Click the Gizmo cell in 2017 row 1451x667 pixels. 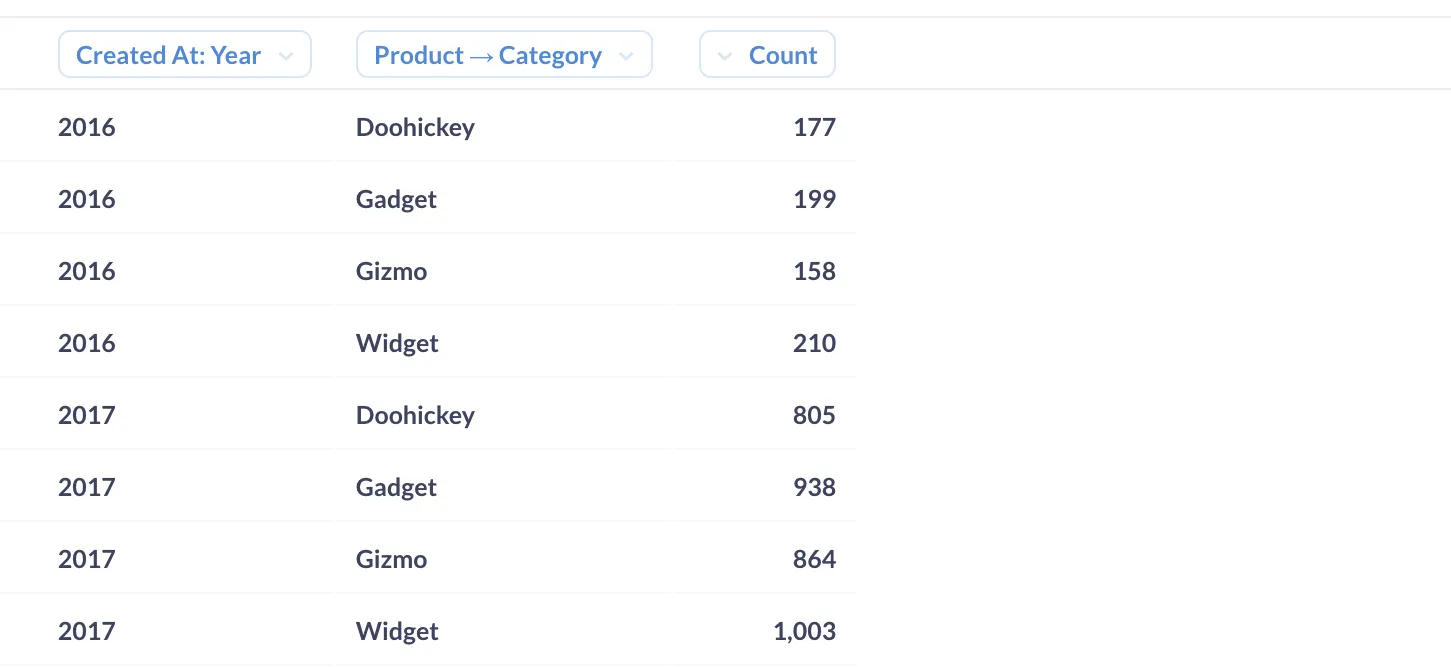pyautogui.click(x=391, y=559)
